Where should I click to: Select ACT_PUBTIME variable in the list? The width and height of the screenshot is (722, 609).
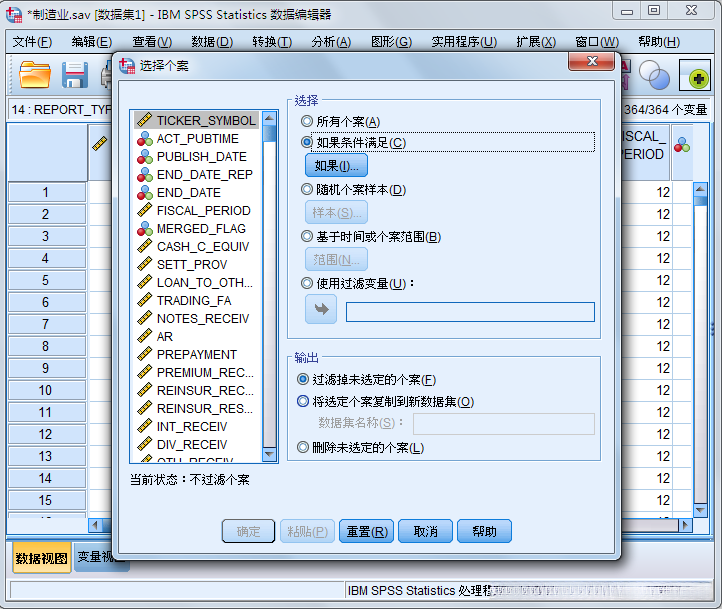[x=197, y=139]
